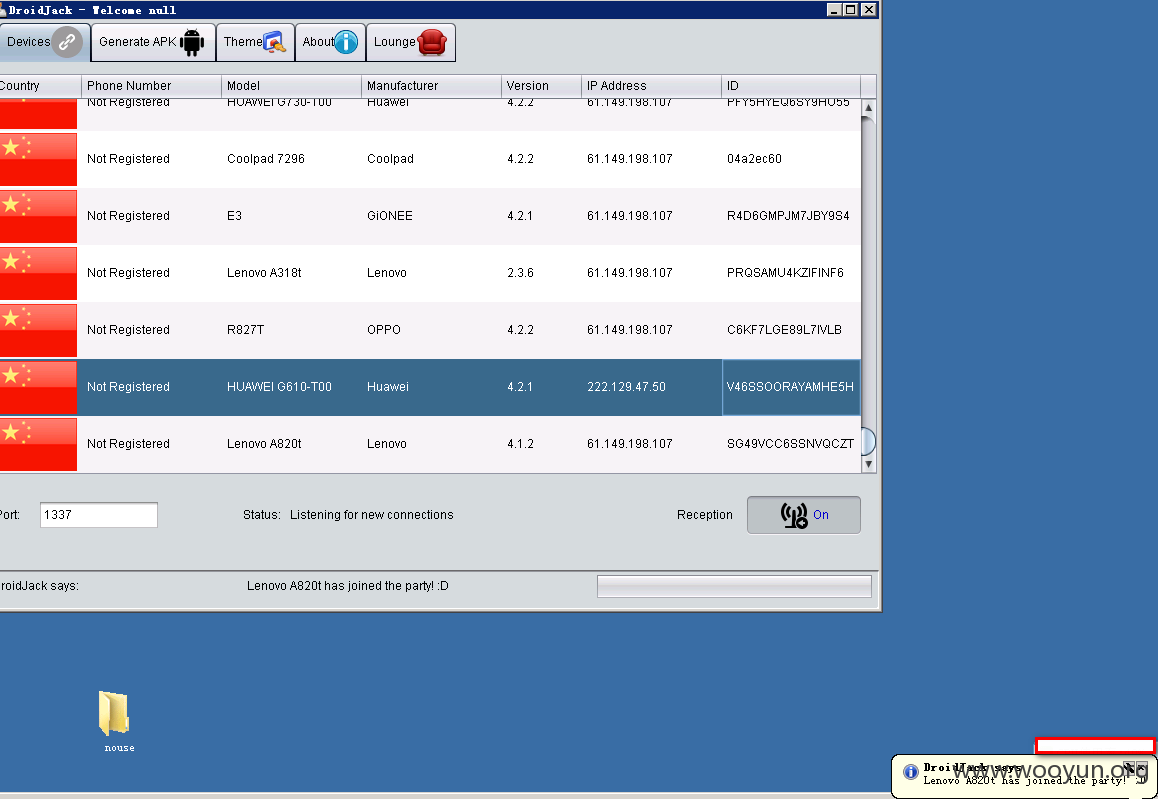Click the scrollbar down arrow
The width and height of the screenshot is (1158, 799).
(868, 464)
